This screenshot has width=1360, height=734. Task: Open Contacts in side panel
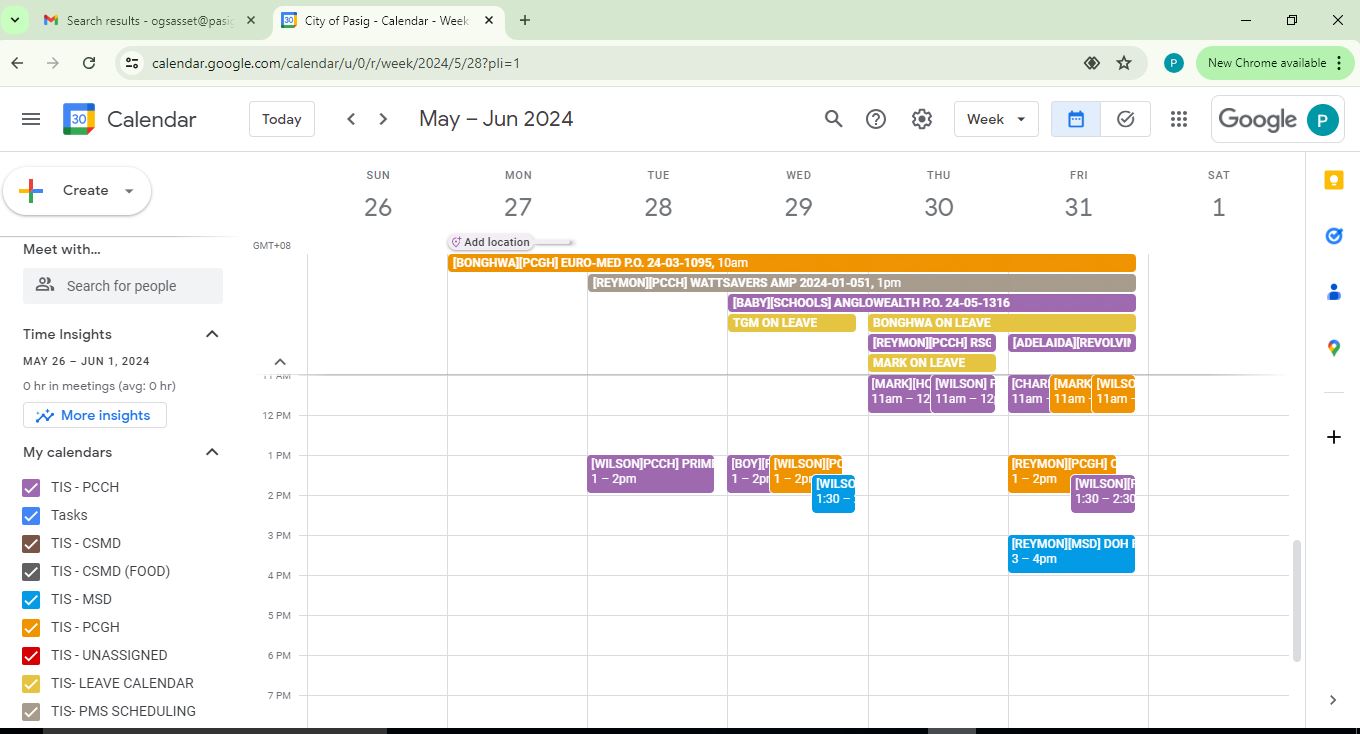pyautogui.click(x=1333, y=292)
